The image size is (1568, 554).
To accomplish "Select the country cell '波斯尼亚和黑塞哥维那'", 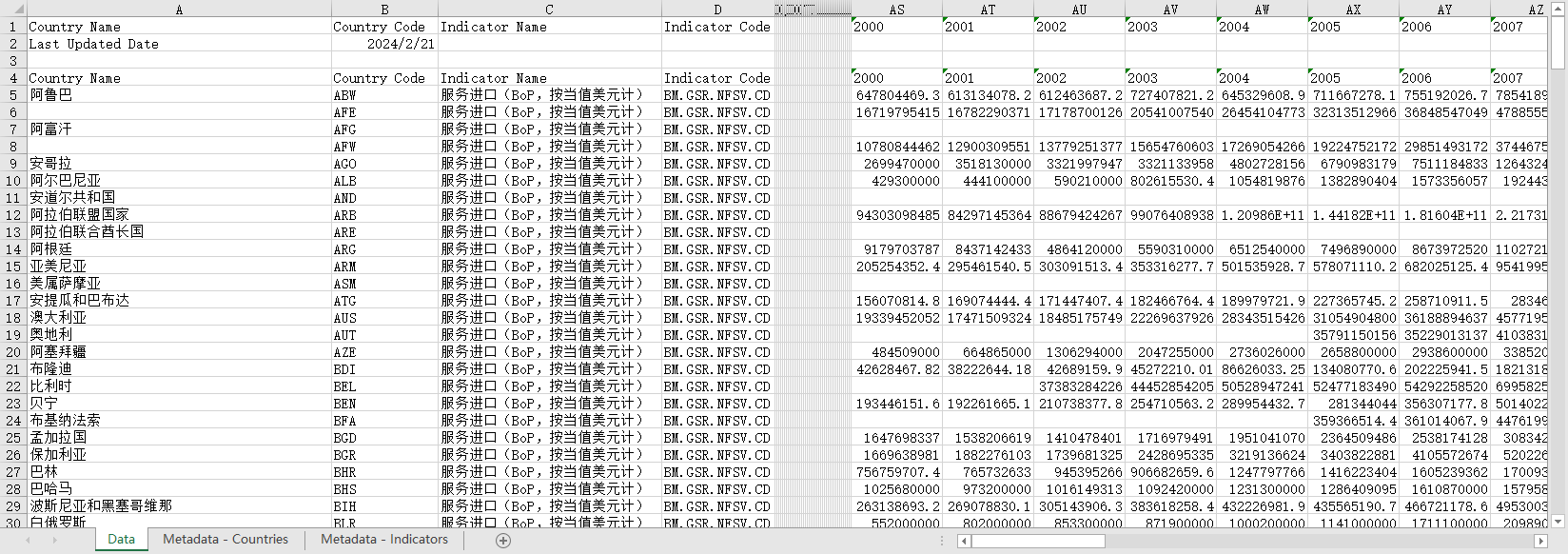I will [179, 506].
